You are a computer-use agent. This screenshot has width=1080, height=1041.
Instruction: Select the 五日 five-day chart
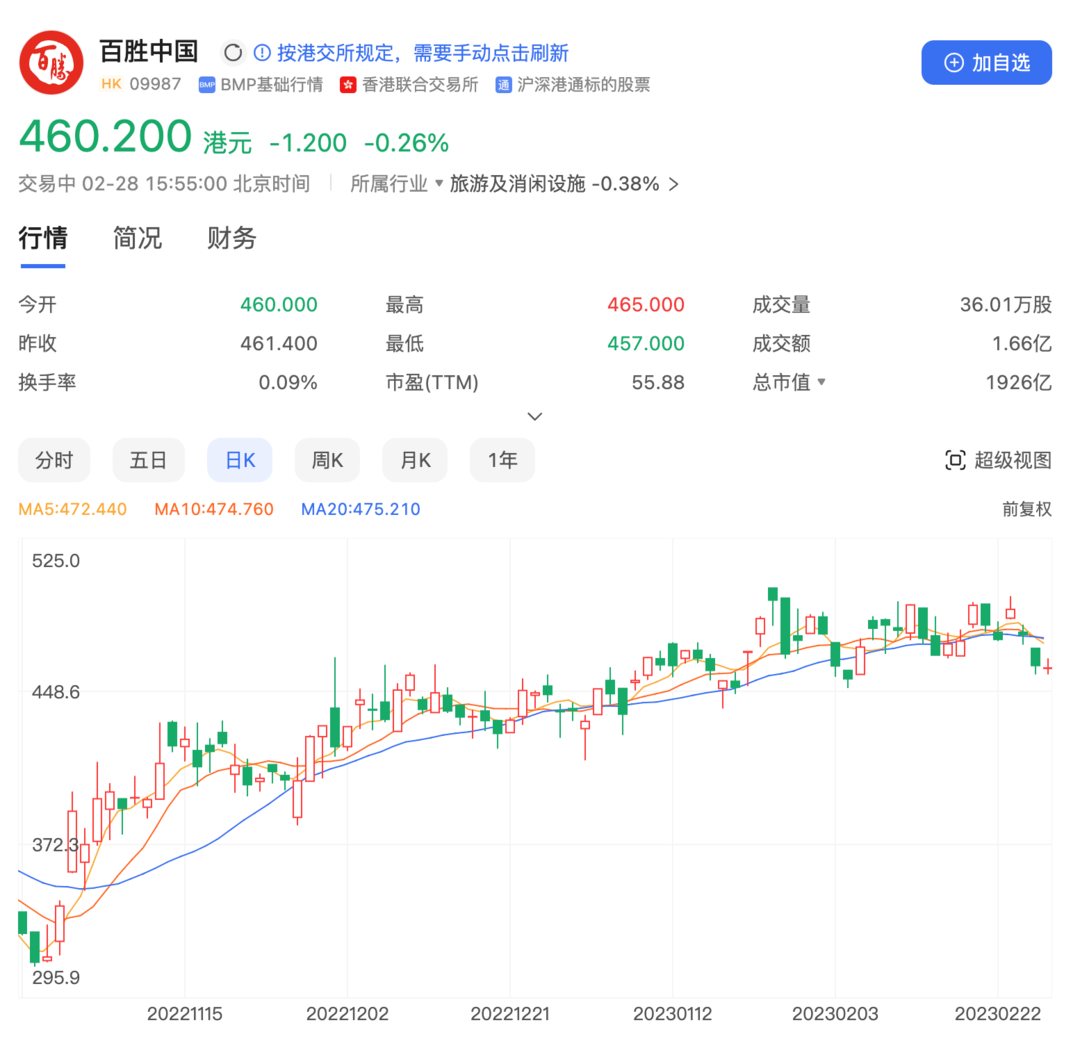coord(148,460)
